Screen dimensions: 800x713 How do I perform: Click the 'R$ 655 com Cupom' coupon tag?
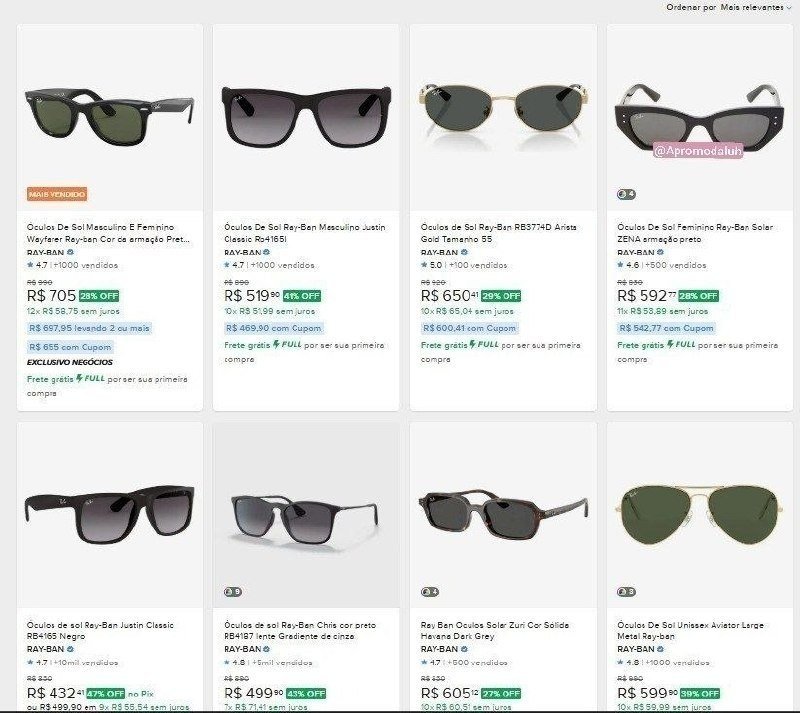(x=70, y=347)
